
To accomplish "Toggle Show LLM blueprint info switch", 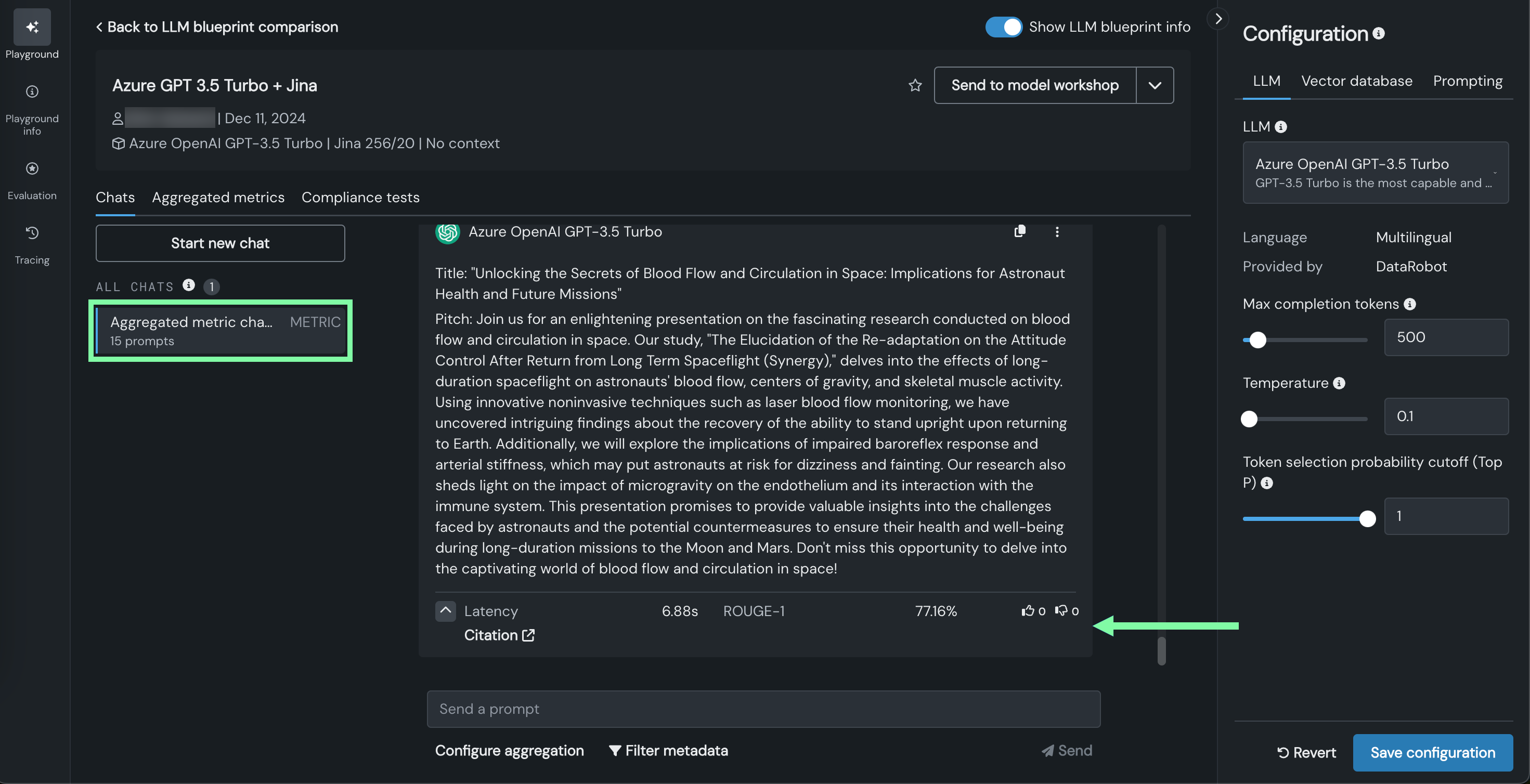I will point(1003,27).
